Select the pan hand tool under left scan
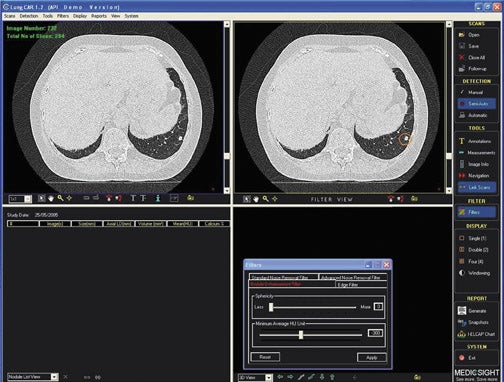The image size is (504, 382). 51,198
